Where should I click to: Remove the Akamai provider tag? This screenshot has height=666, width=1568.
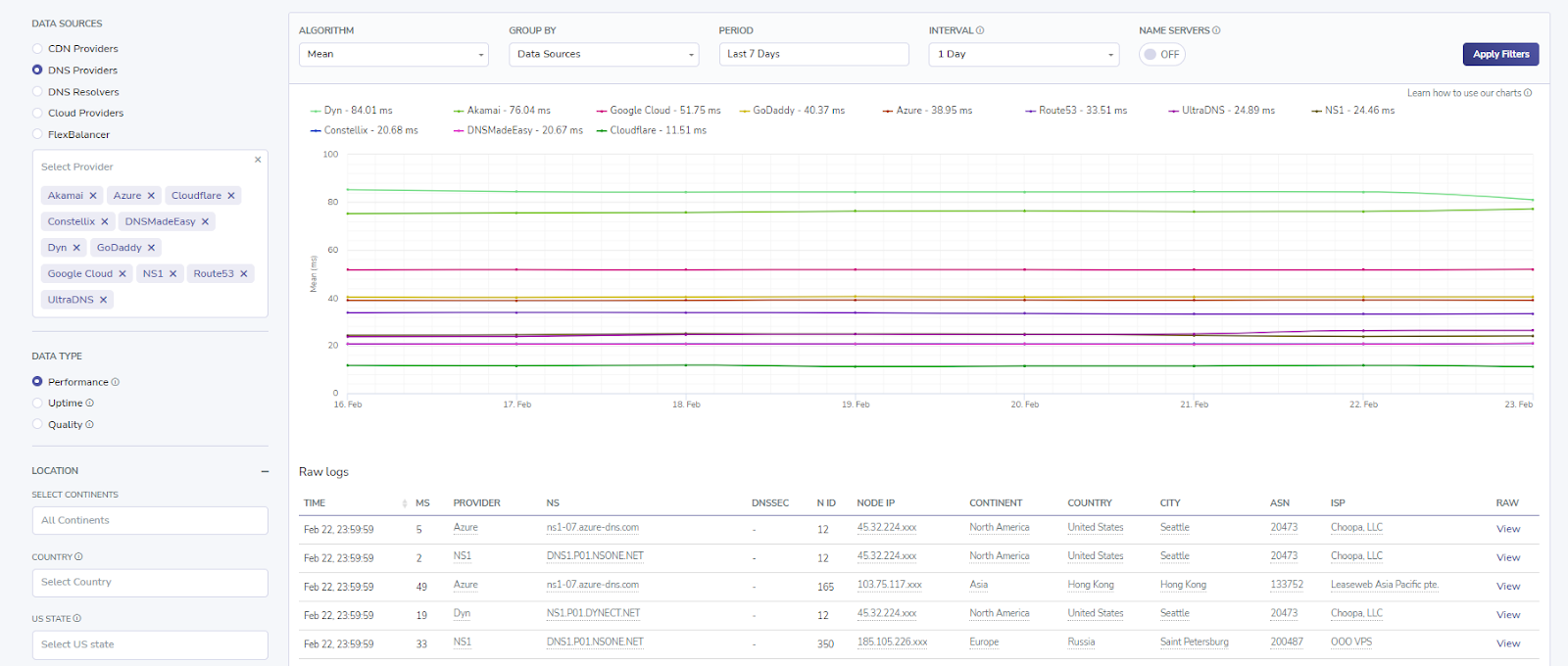pos(93,196)
